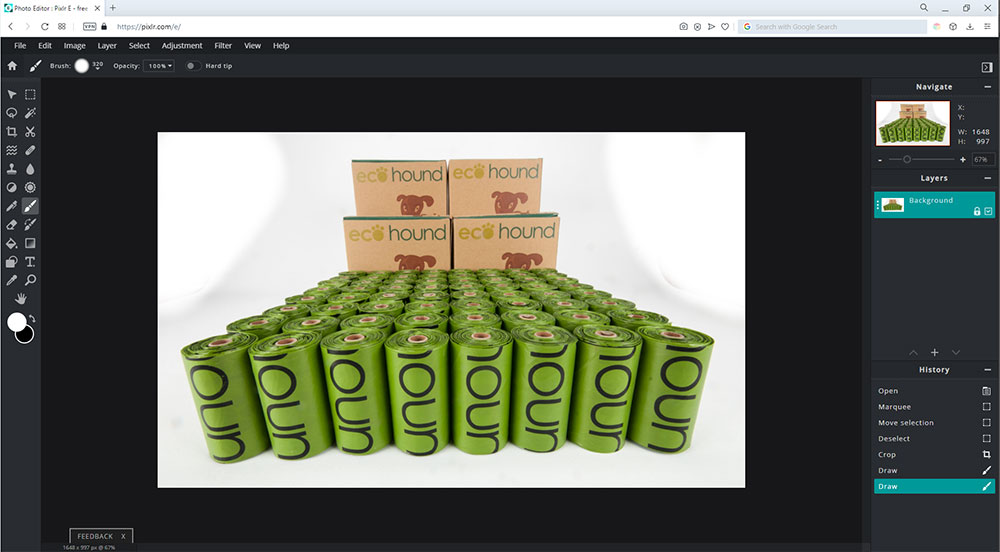Open the Layer menu

pos(107,46)
